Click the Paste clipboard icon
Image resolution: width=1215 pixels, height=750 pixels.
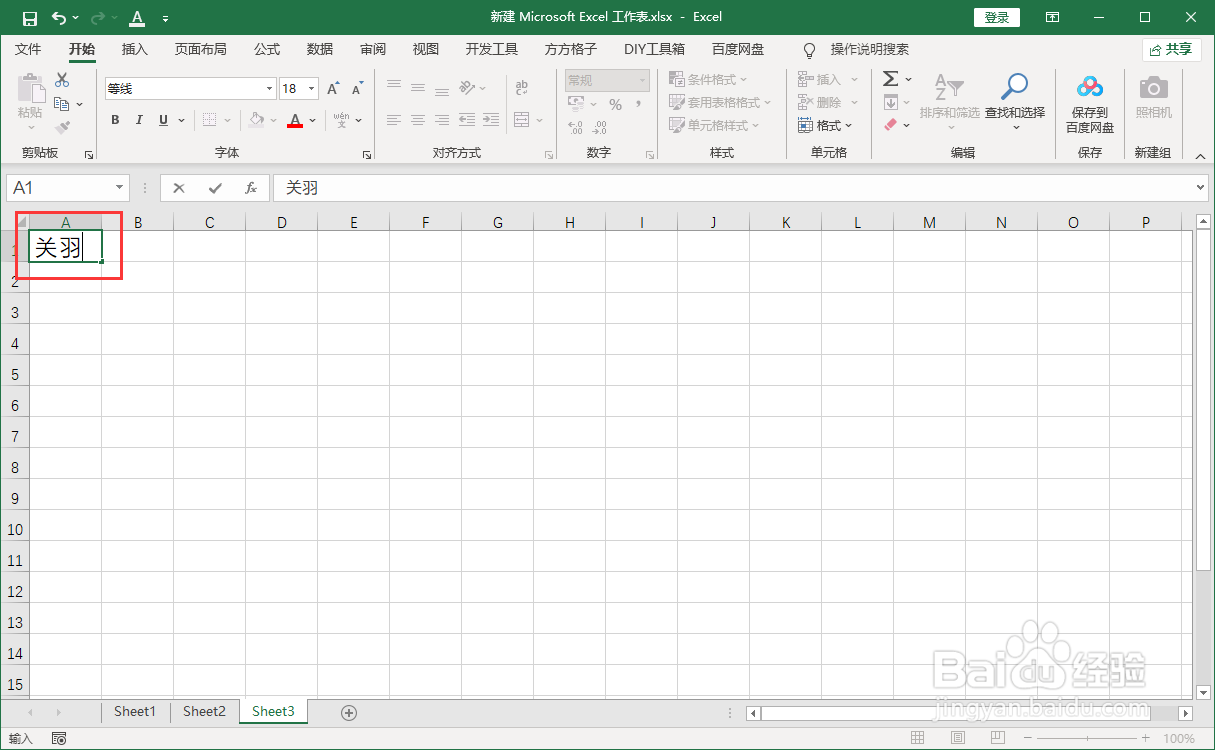[x=31, y=89]
